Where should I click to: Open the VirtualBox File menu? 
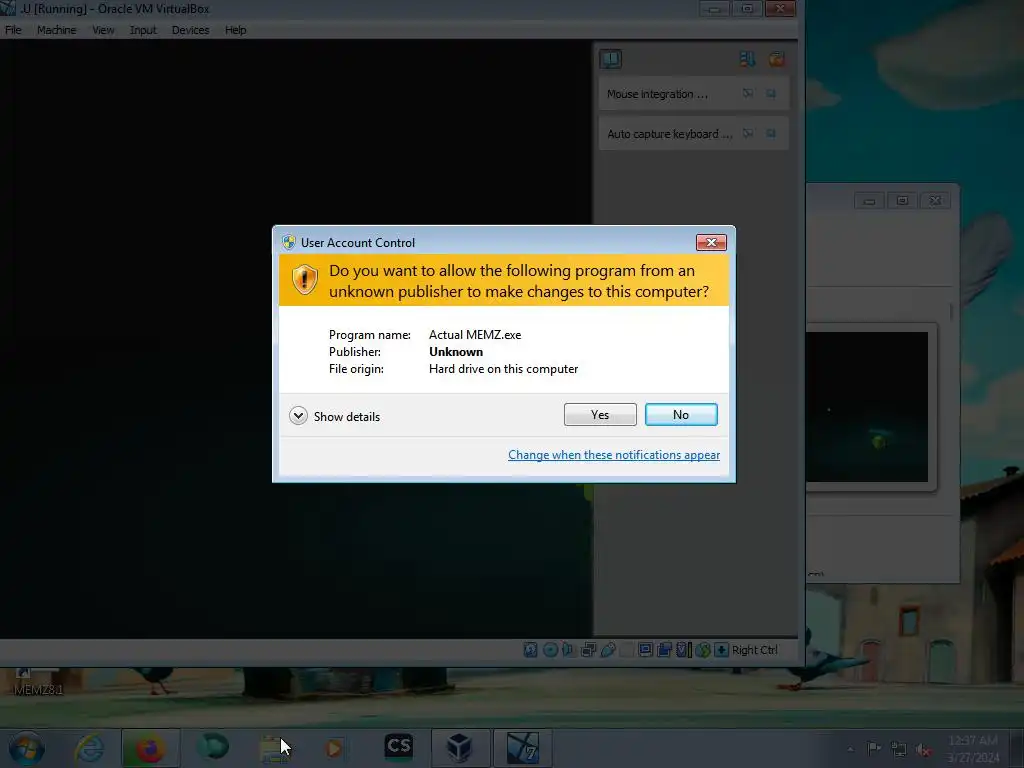(x=13, y=30)
